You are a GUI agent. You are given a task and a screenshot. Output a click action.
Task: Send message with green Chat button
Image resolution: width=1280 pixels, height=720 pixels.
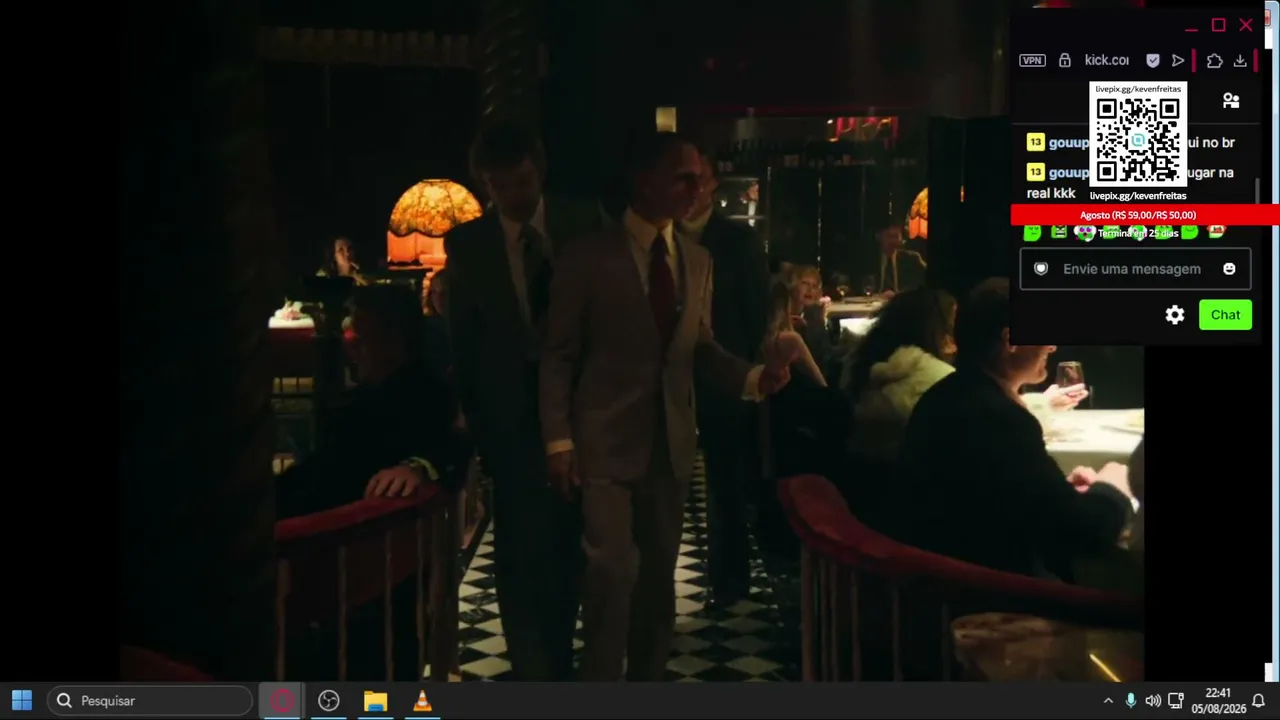pyautogui.click(x=1225, y=315)
